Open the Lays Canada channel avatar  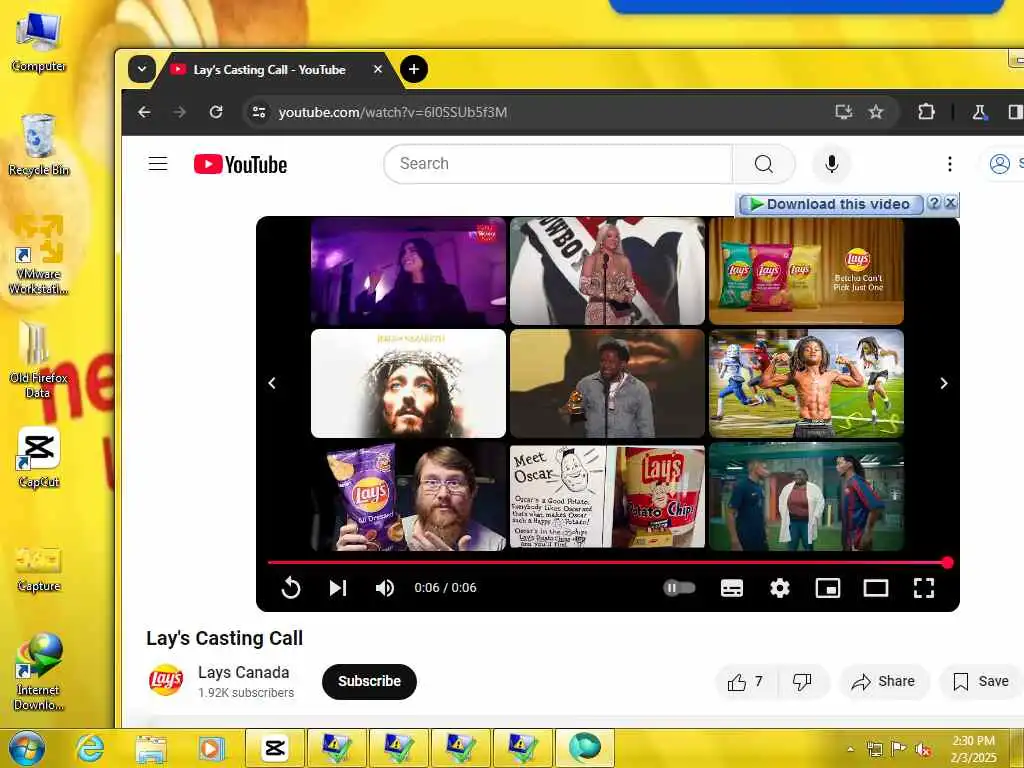[x=166, y=680]
